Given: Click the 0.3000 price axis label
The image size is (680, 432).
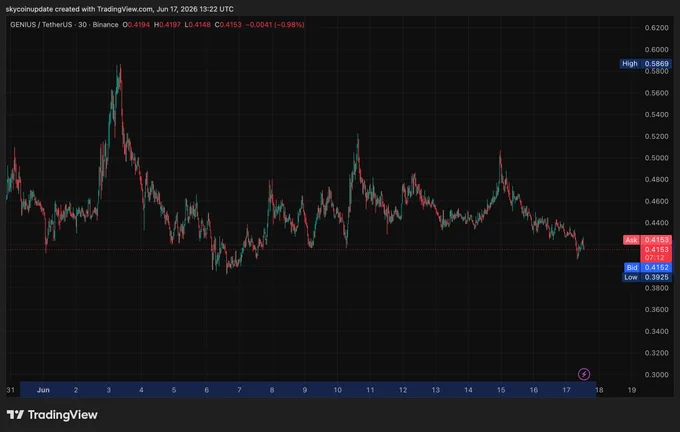Looking at the screenshot, I should pyautogui.click(x=657, y=375).
